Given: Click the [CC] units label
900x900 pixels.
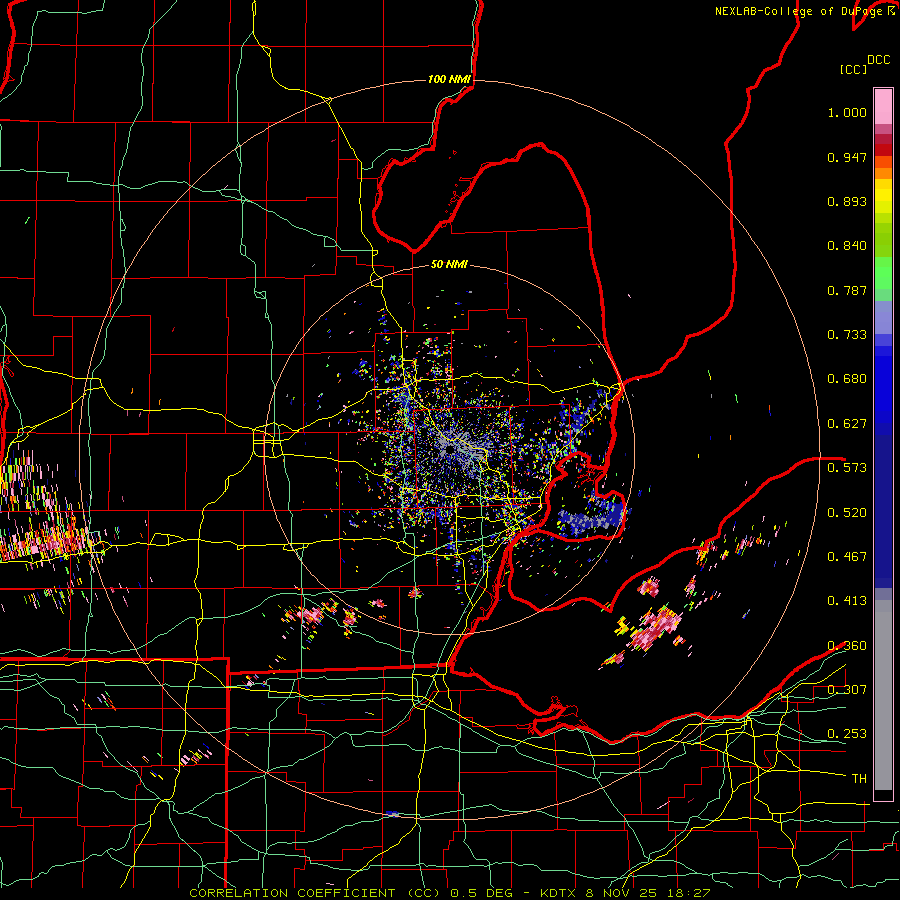Looking at the screenshot, I should tap(853, 69).
